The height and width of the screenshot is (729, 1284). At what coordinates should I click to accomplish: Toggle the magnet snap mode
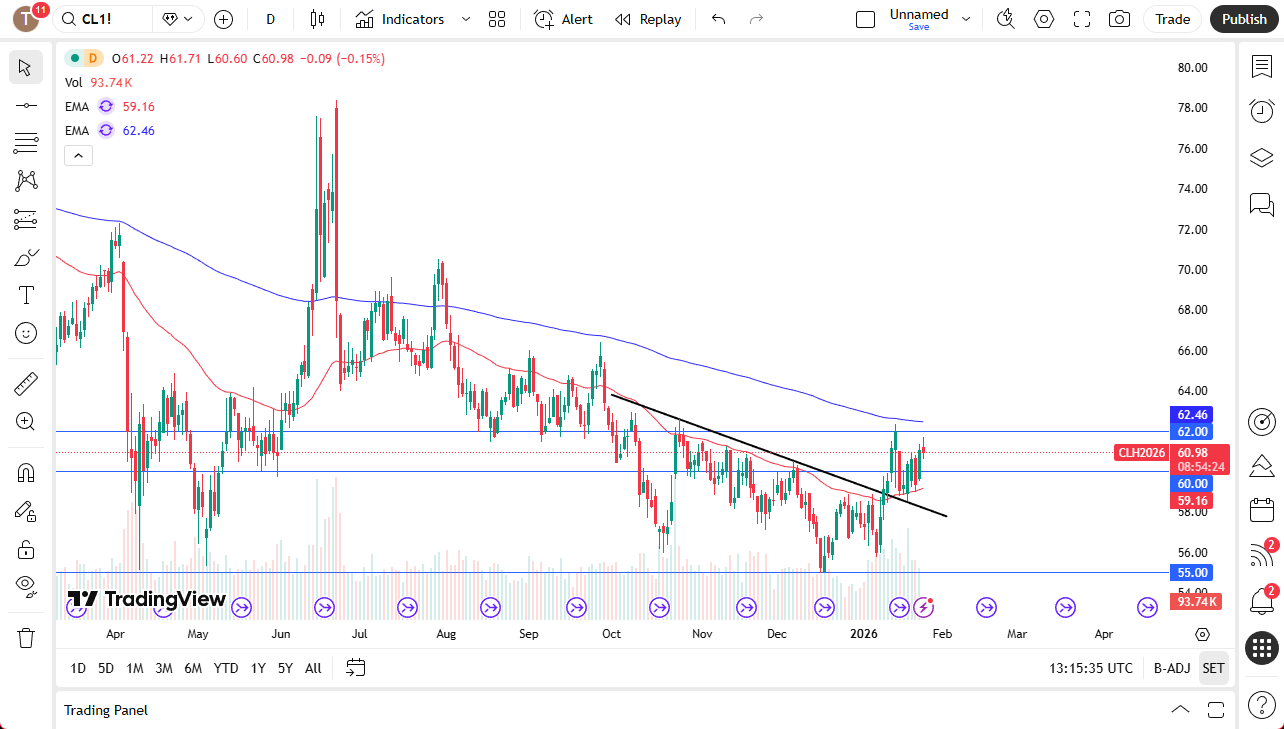click(26, 472)
